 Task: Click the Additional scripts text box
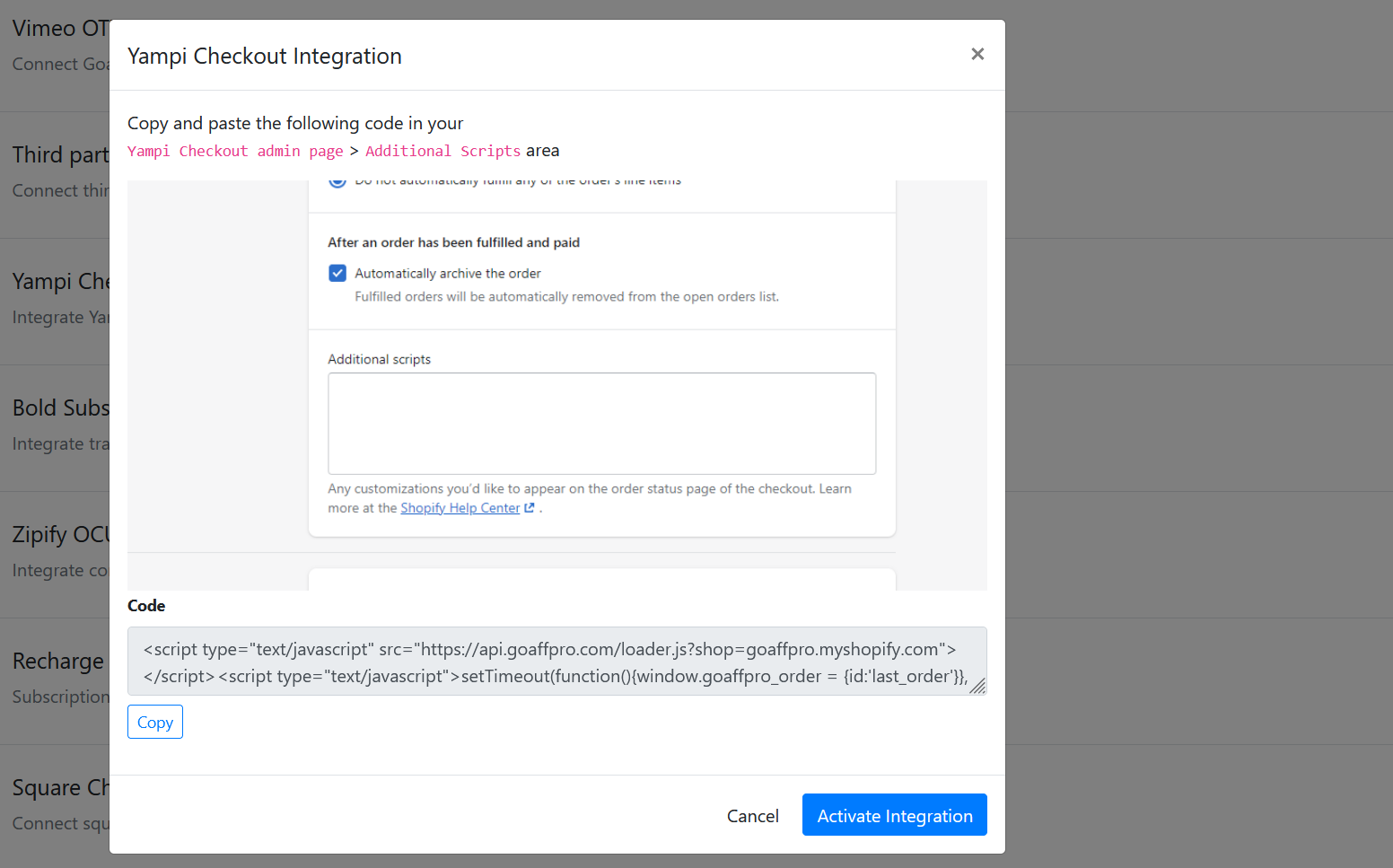(602, 424)
